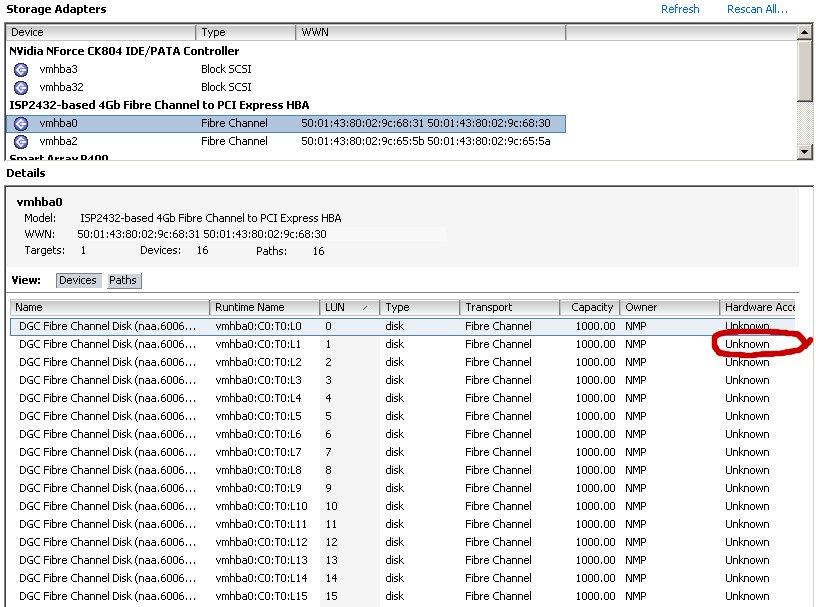Sort devices by Runtime Name column header

pyautogui.click(x=264, y=307)
